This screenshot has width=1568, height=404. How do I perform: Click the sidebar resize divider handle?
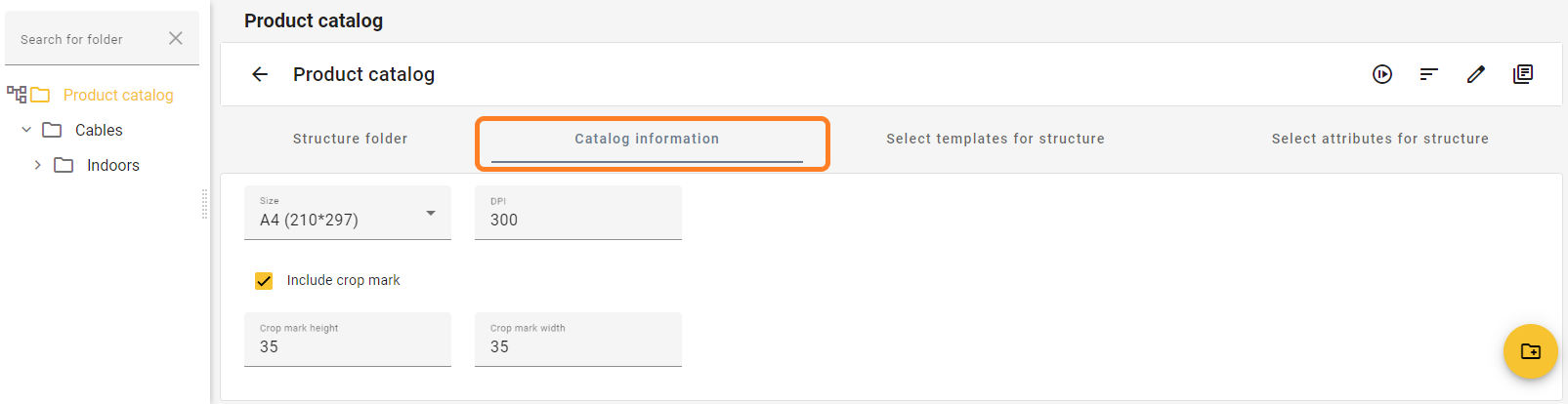(204, 204)
